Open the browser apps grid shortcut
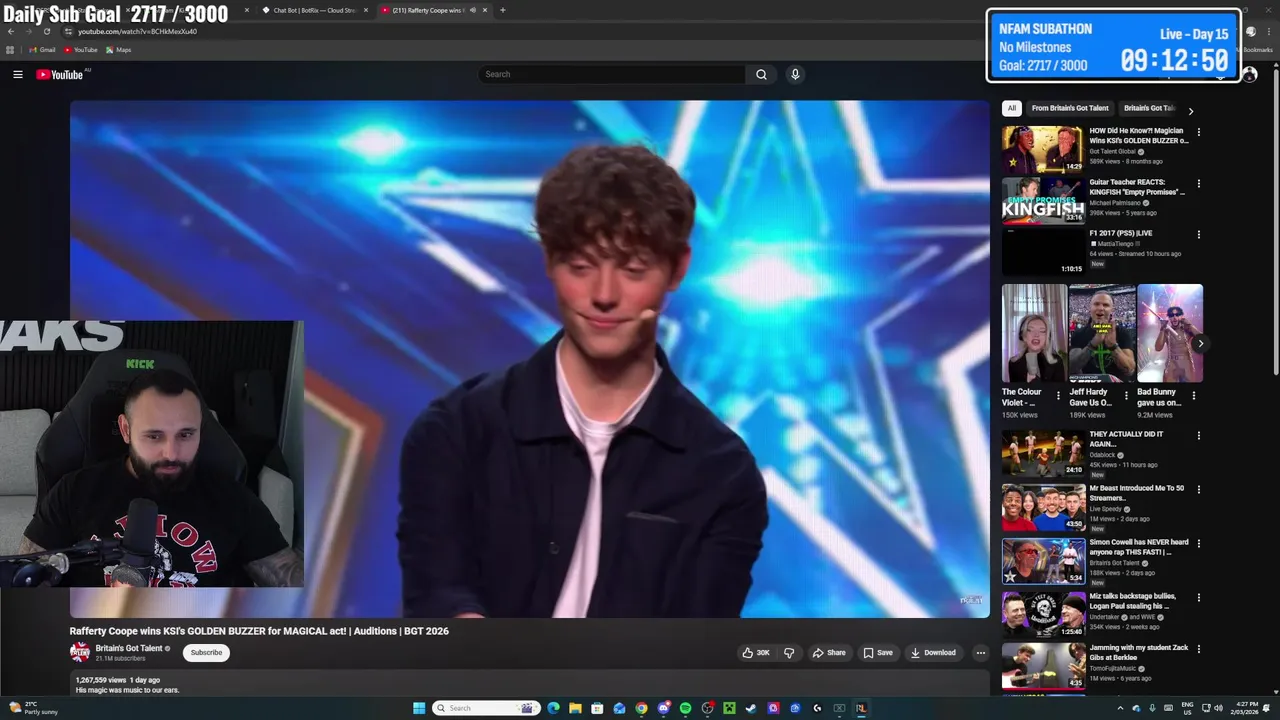Image resolution: width=1280 pixels, height=720 pixels. click(10, 50)
